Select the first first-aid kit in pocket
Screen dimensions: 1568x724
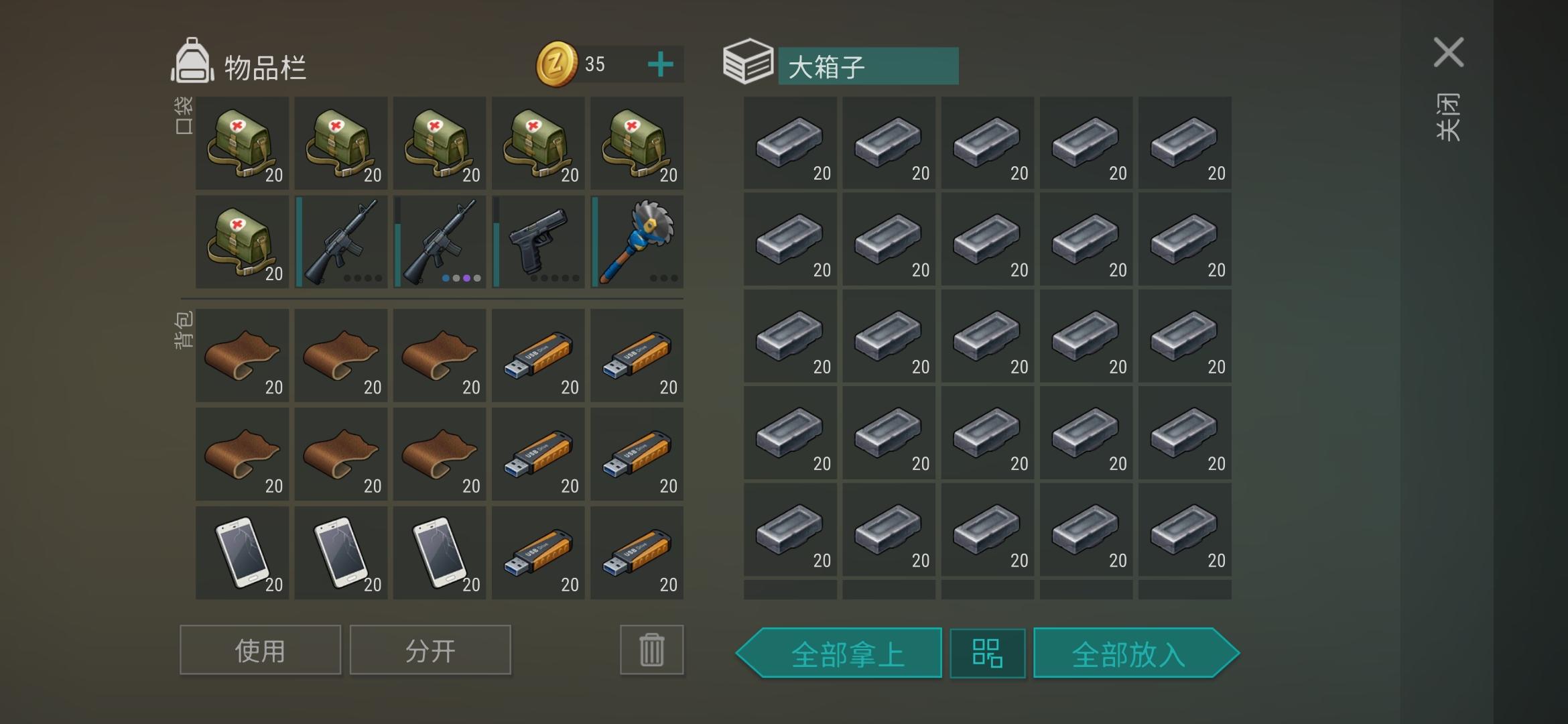(243, 143)
